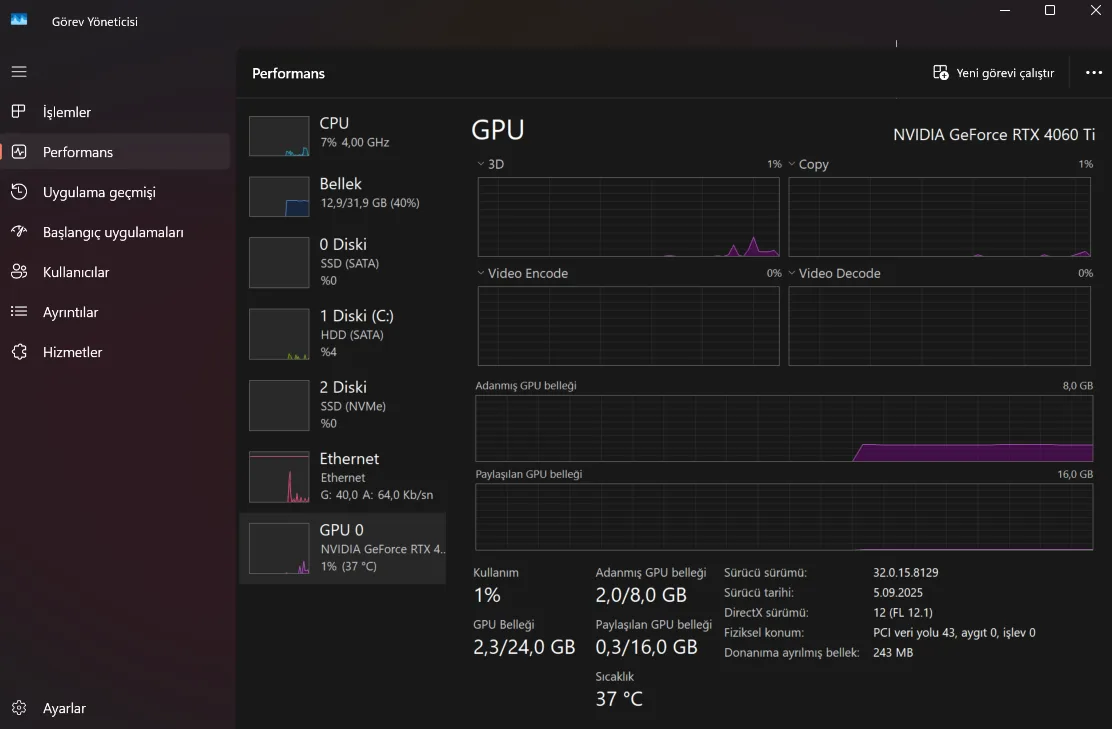Click the Paylaşılan GPU belleği graph

784,517
